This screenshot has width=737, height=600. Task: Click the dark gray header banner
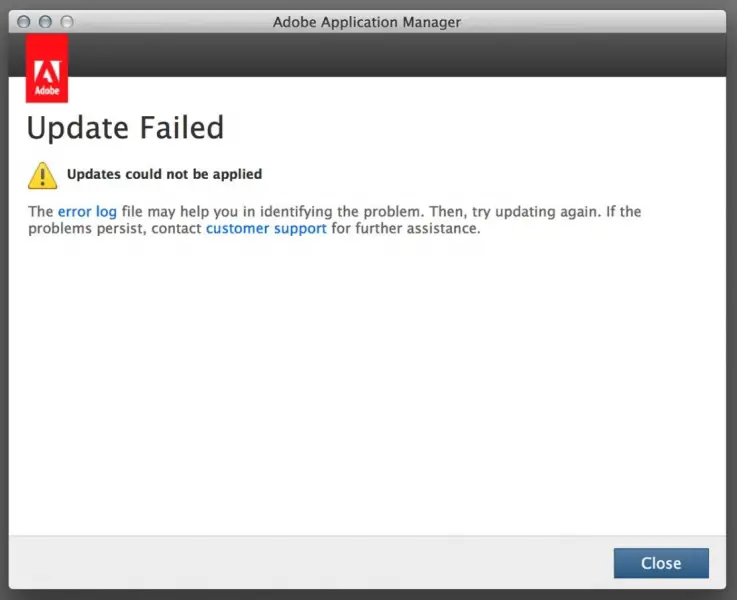click(397, 55)
